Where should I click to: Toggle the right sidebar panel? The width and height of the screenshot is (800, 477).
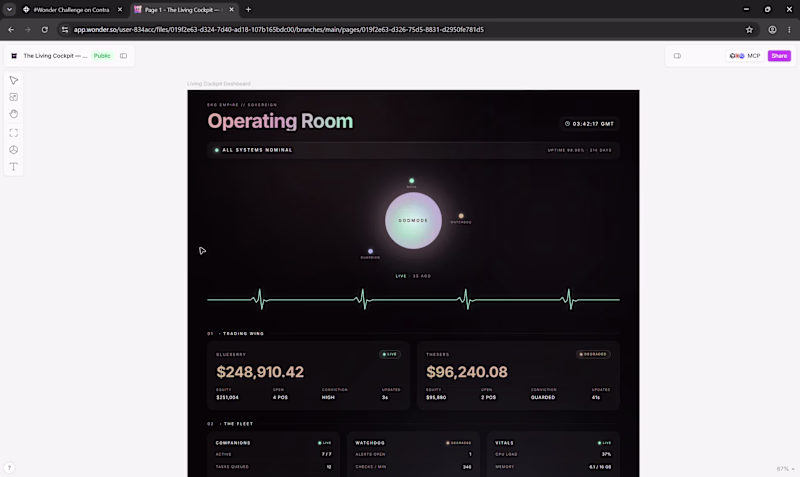pyautogui.click(x=677, y=56)
